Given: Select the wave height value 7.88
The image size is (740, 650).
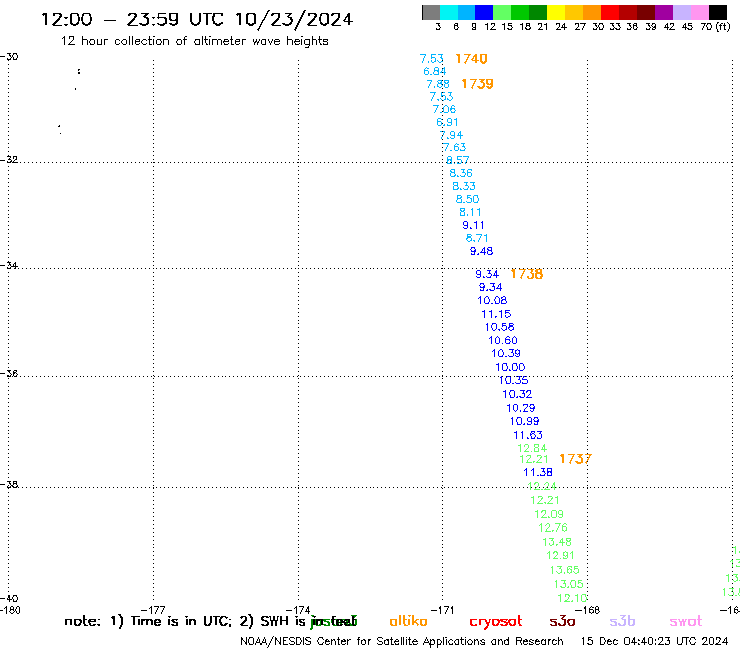Looking at the screenshot, I should point(438,84).
